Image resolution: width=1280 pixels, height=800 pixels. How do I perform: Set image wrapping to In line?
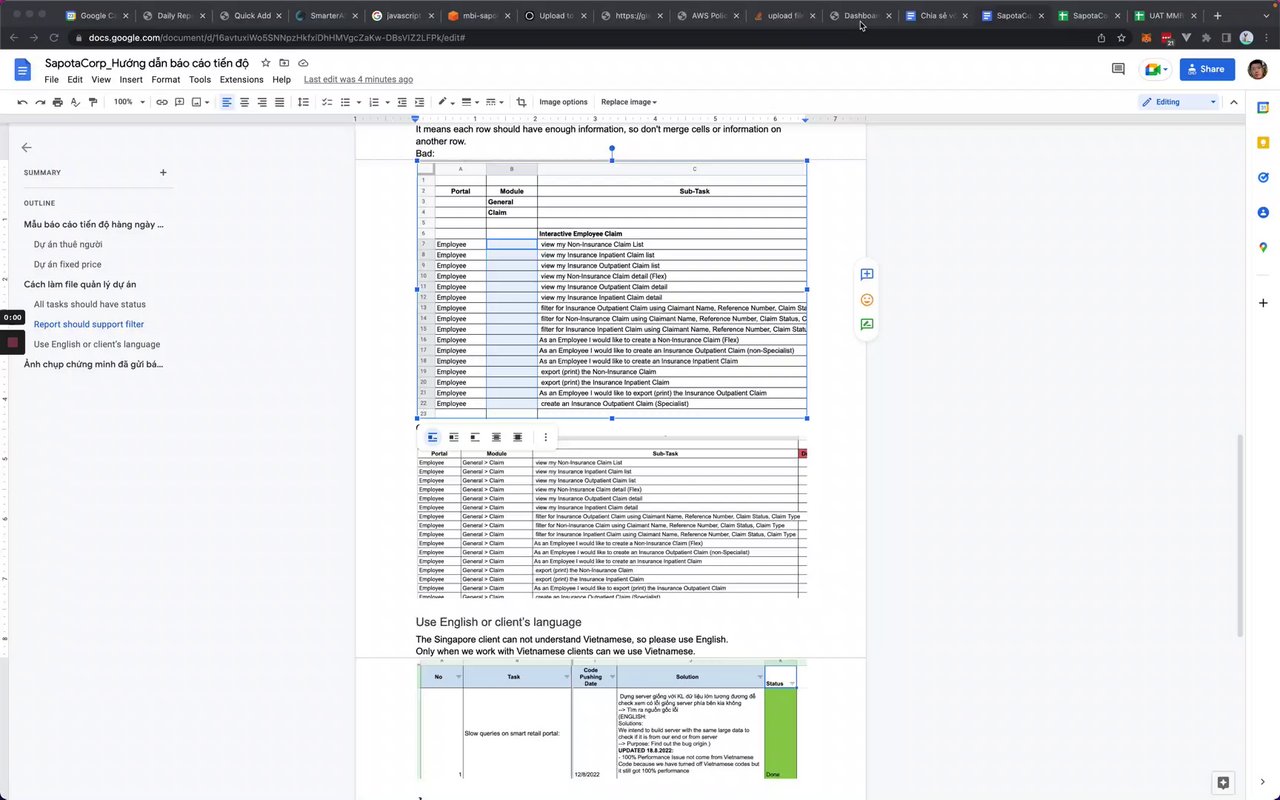[x=433, y=437]
